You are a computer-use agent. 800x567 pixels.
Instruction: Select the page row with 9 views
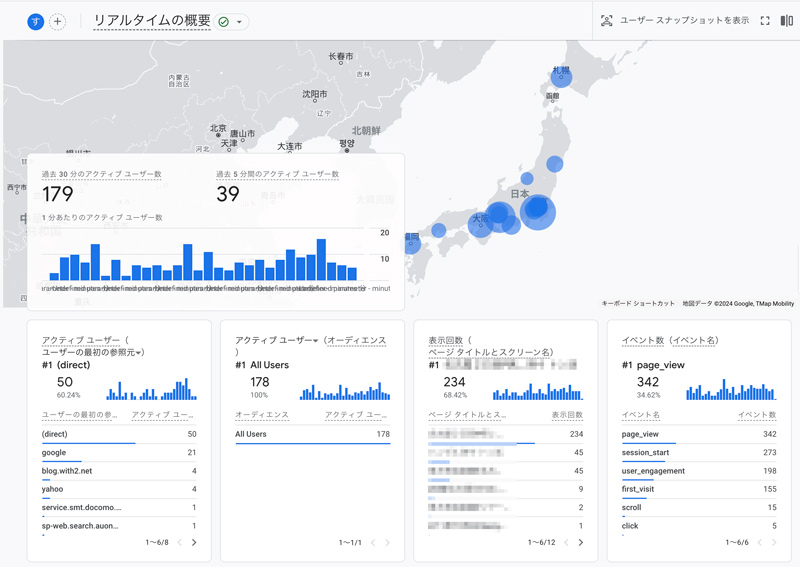[506, 489]
